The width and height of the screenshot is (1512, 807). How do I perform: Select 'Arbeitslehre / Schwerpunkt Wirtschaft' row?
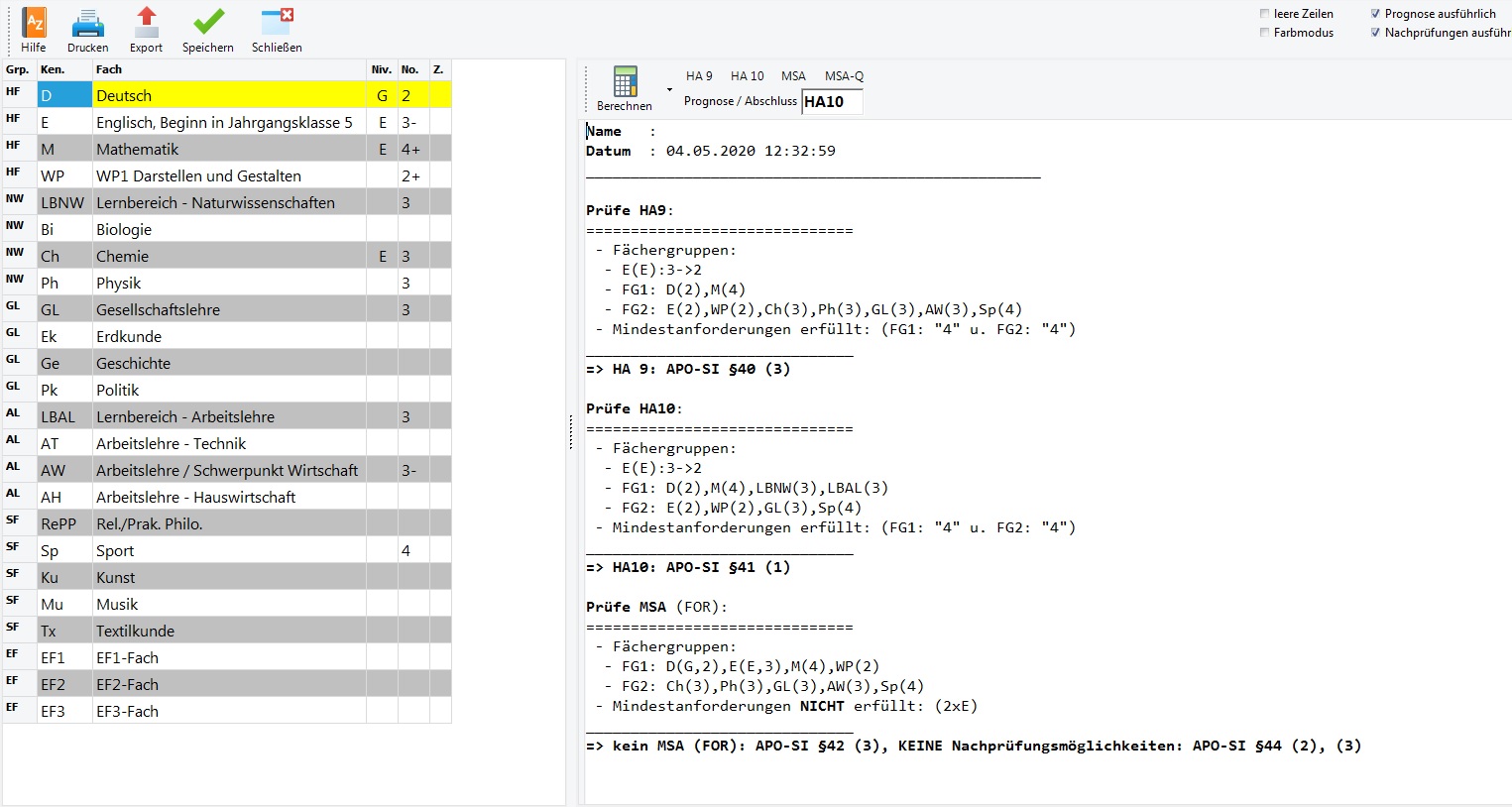(x=227, y=470)
